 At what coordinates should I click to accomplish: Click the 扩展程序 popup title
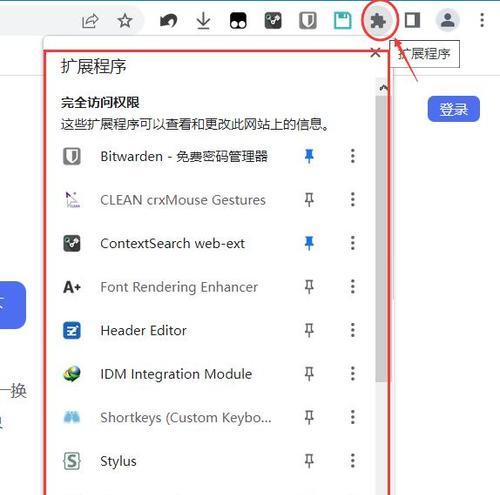point(94,66)
